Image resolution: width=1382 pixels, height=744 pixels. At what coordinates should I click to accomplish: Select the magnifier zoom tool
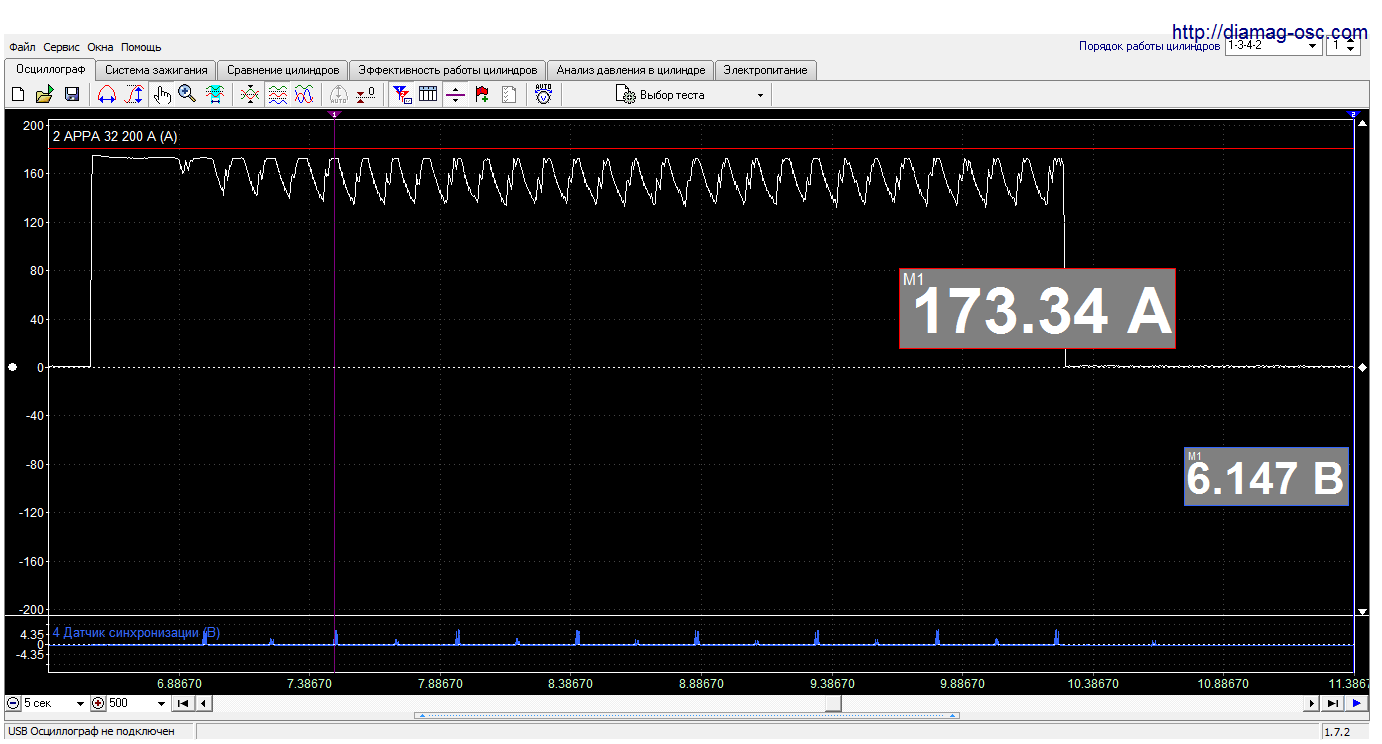(x=187, y=94)
